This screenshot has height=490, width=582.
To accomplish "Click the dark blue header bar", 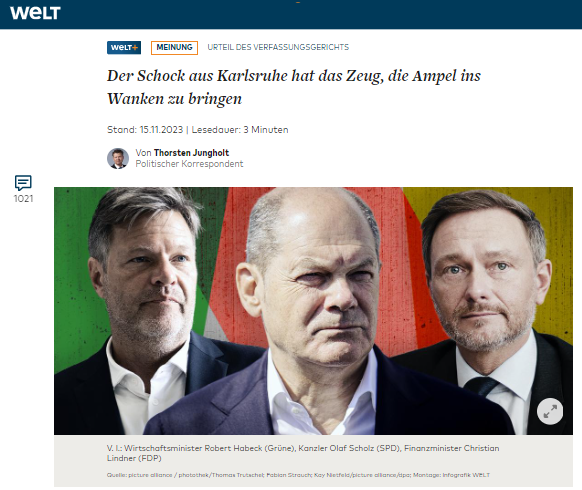I will [x=291, y=14].
